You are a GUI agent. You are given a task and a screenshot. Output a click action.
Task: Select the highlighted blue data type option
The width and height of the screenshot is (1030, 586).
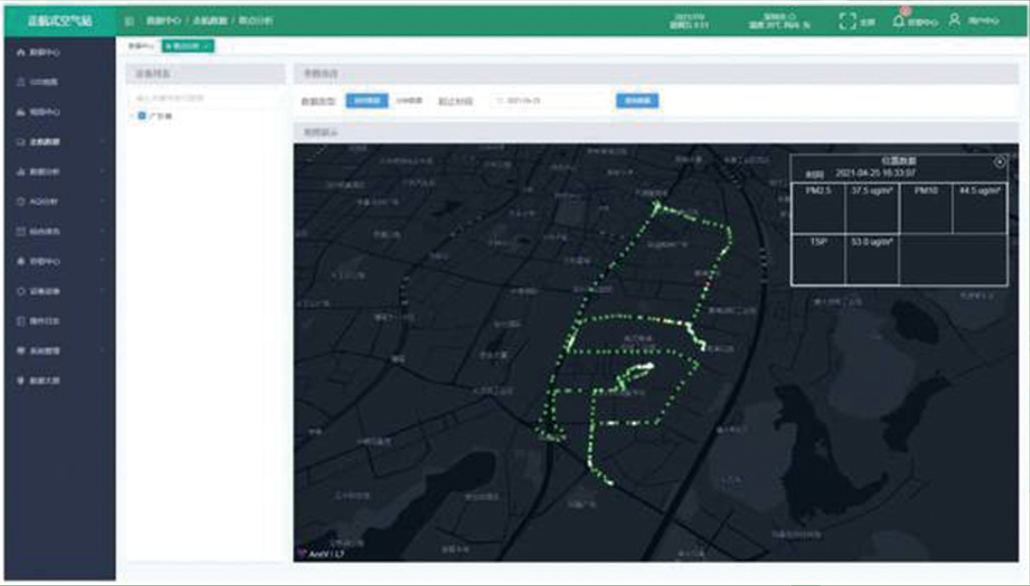pyautogui.click(x=366, y=101)
